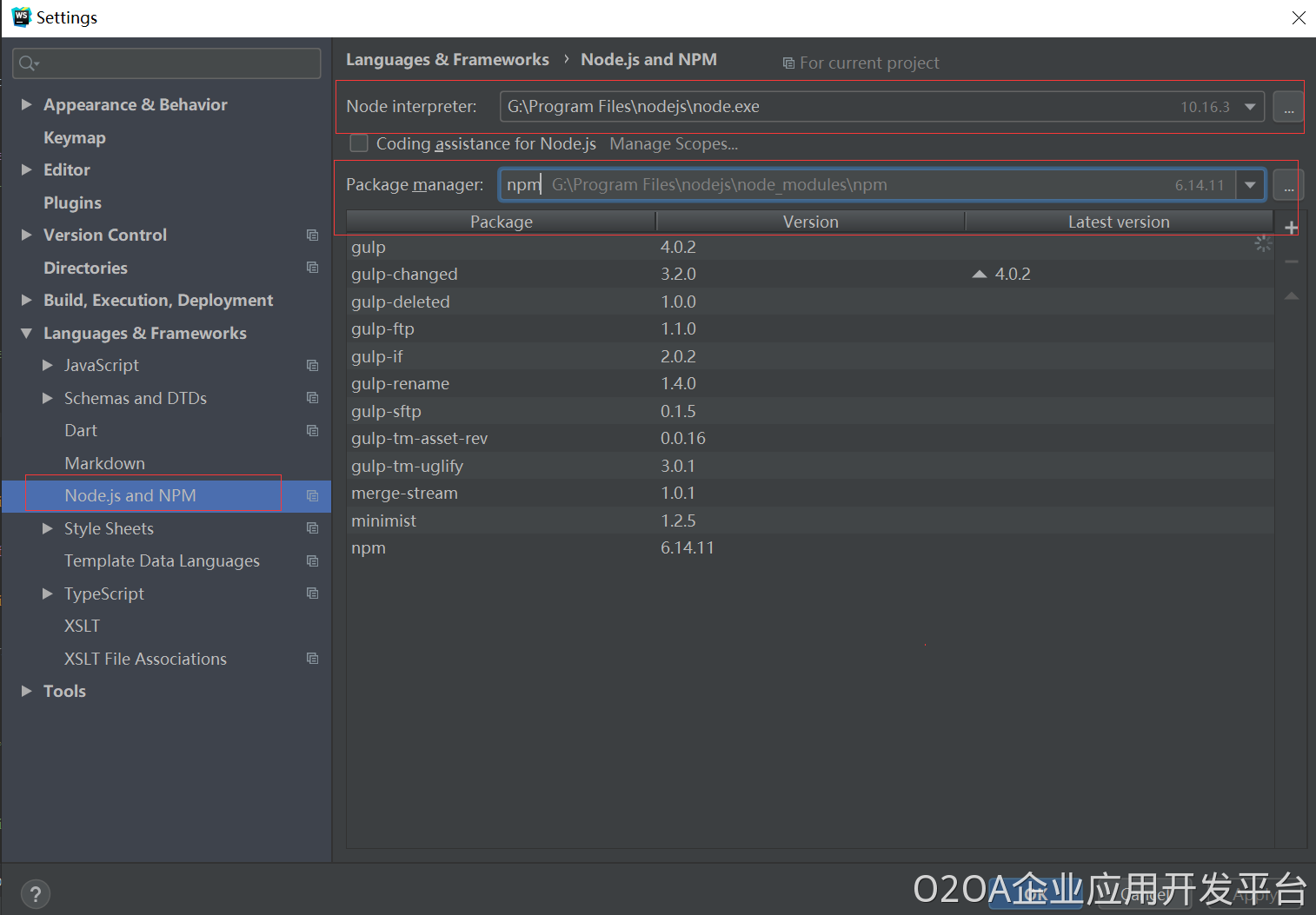This screenshot has width=1316, height=915.
Task: Browse for package manager with ellipsis button
Action: pyautogui.click(x=1288, y=186)
